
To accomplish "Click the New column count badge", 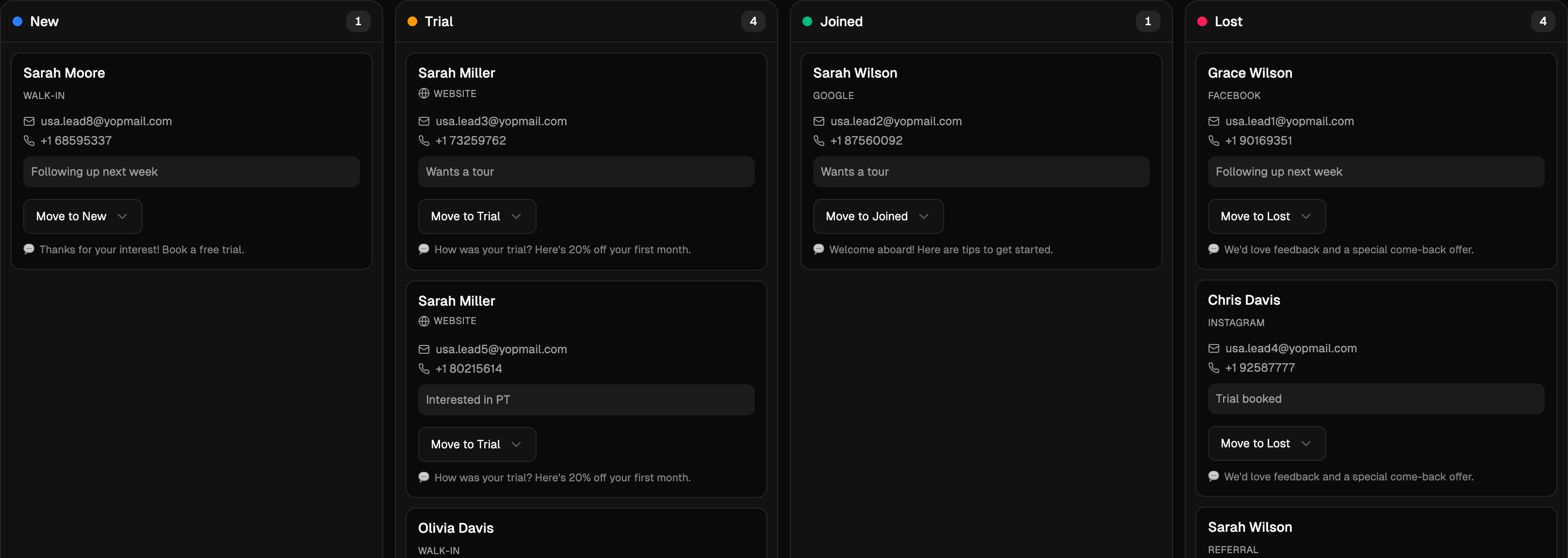I will point(358,21).
